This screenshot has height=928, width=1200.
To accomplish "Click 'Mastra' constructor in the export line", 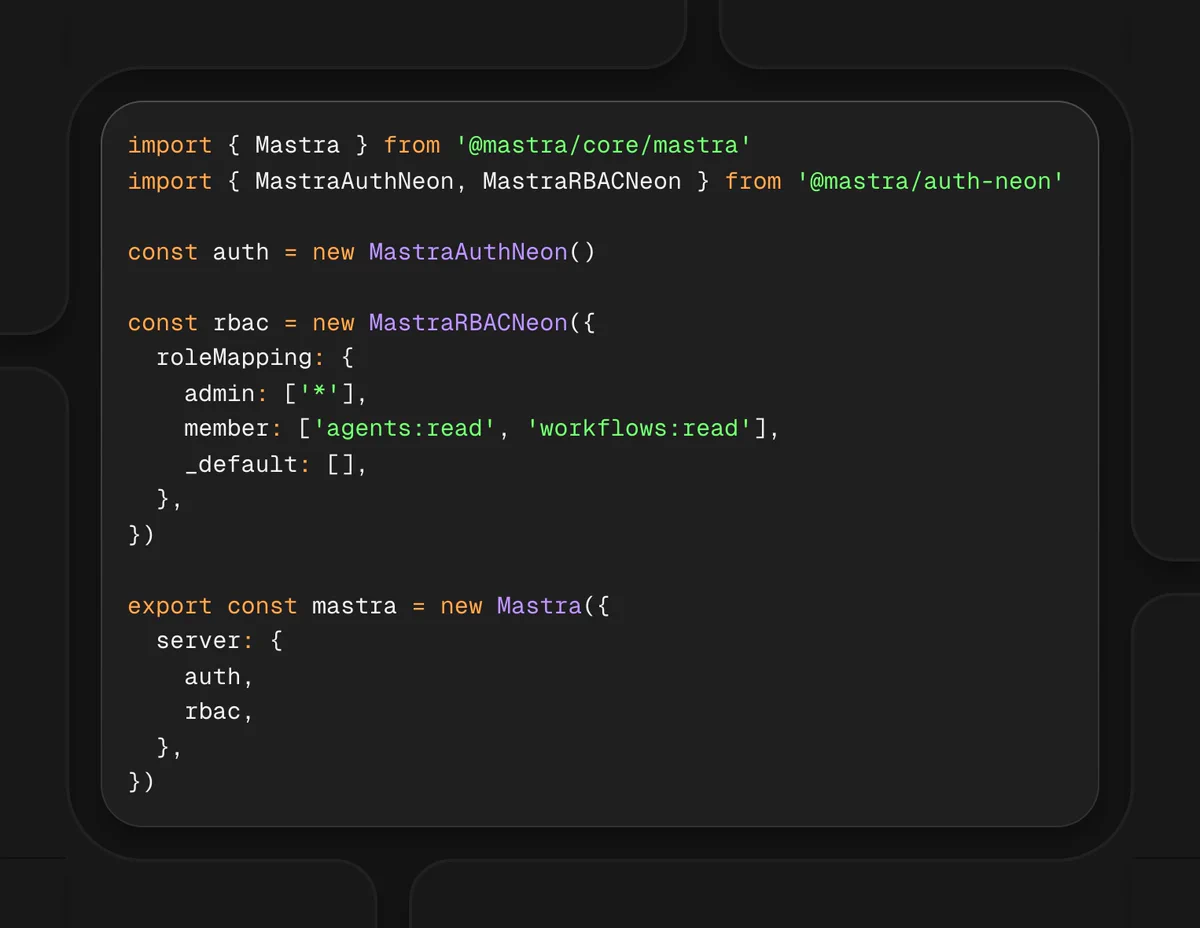I will coord(539,606).
